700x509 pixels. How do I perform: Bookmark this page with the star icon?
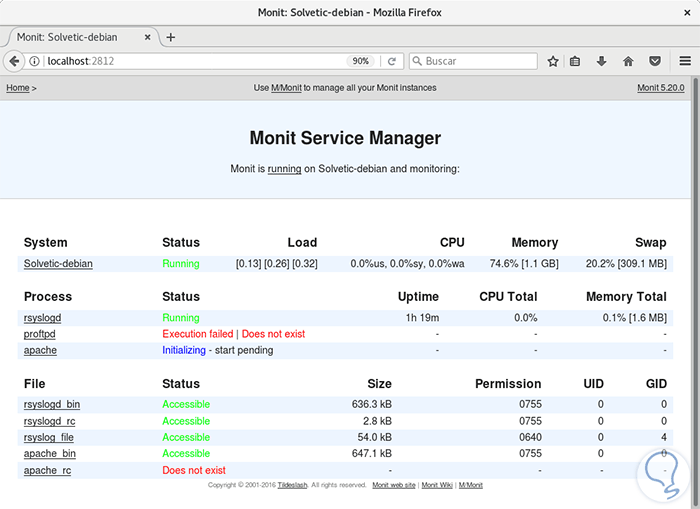click(553, 61)
